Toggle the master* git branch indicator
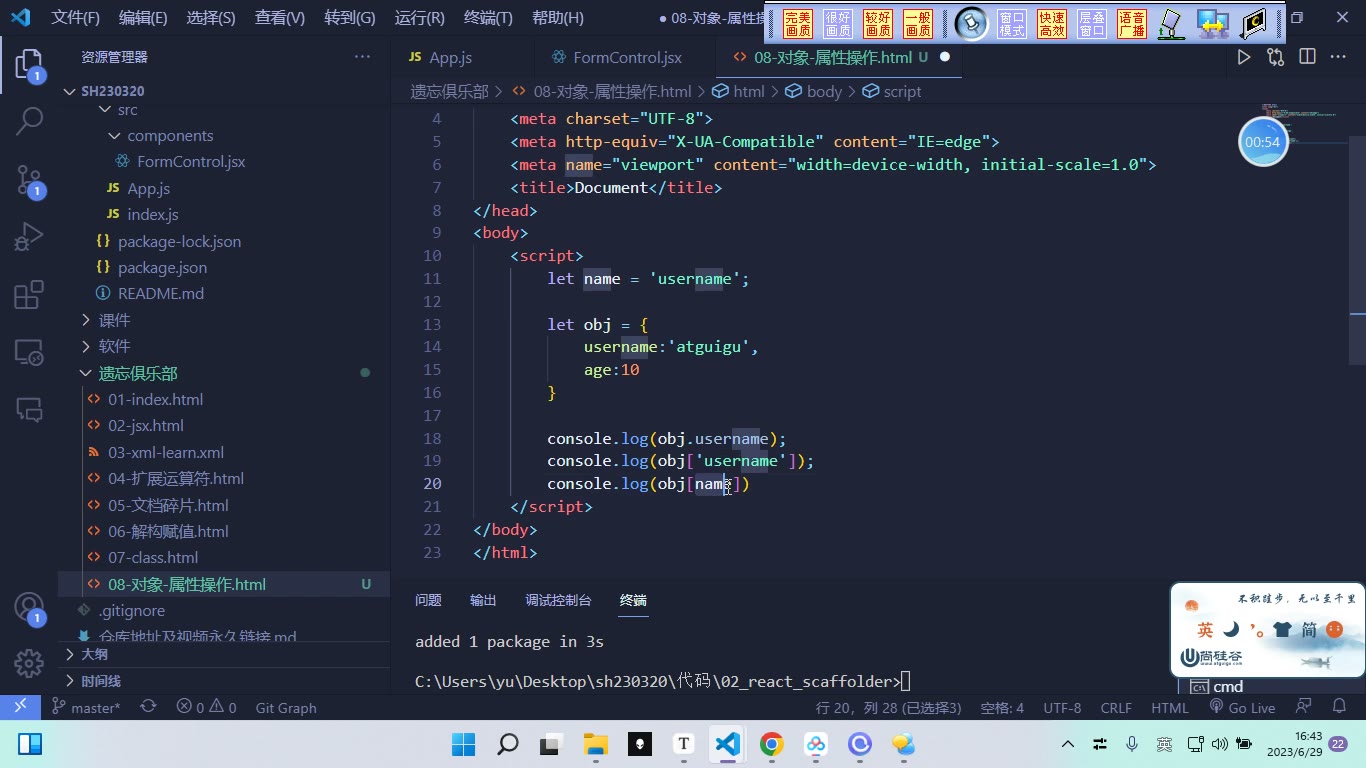 click(x=86, y=707)
